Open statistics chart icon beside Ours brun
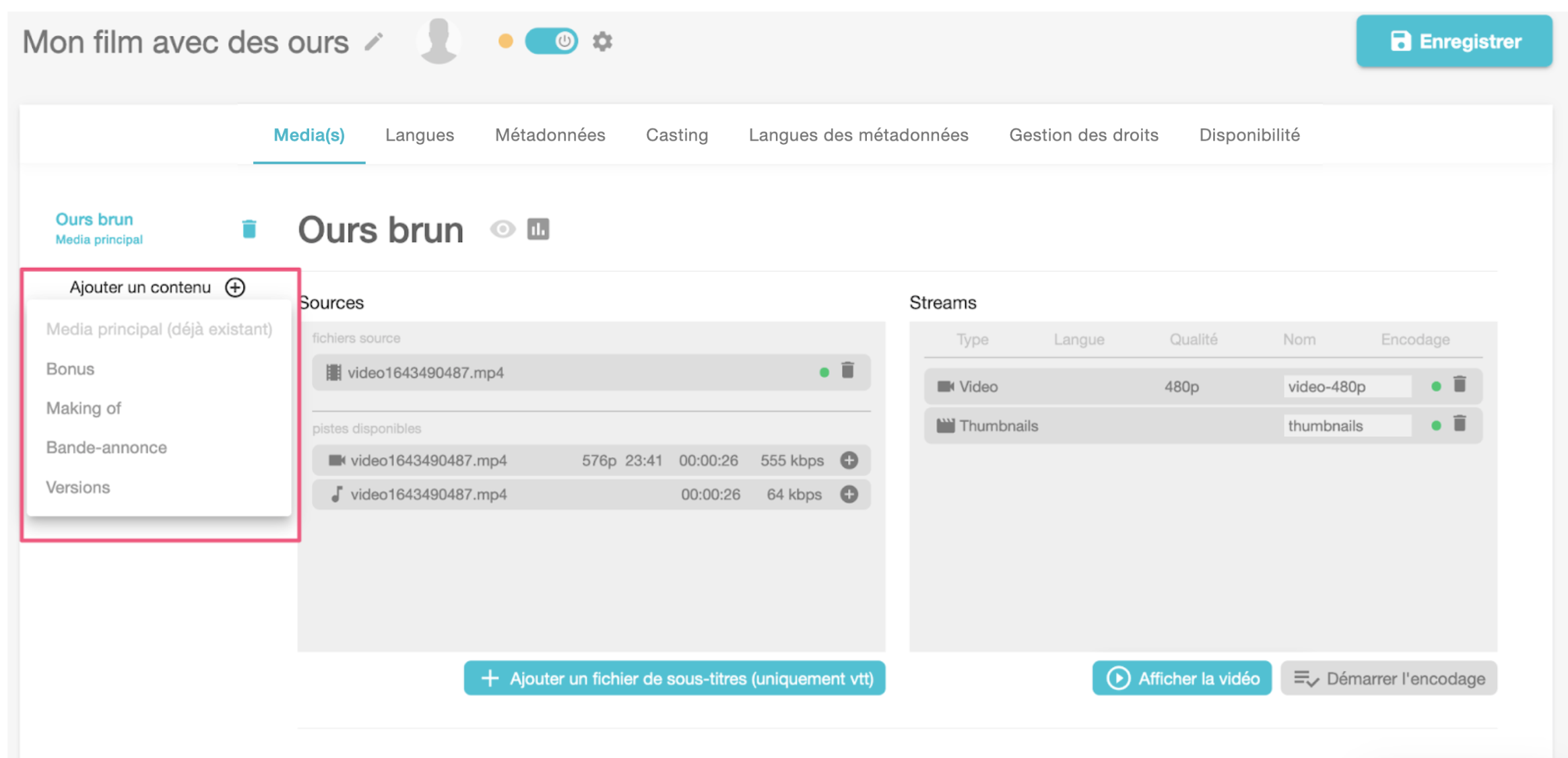Viewport: 1568px width, 758px height. (537, 230)
